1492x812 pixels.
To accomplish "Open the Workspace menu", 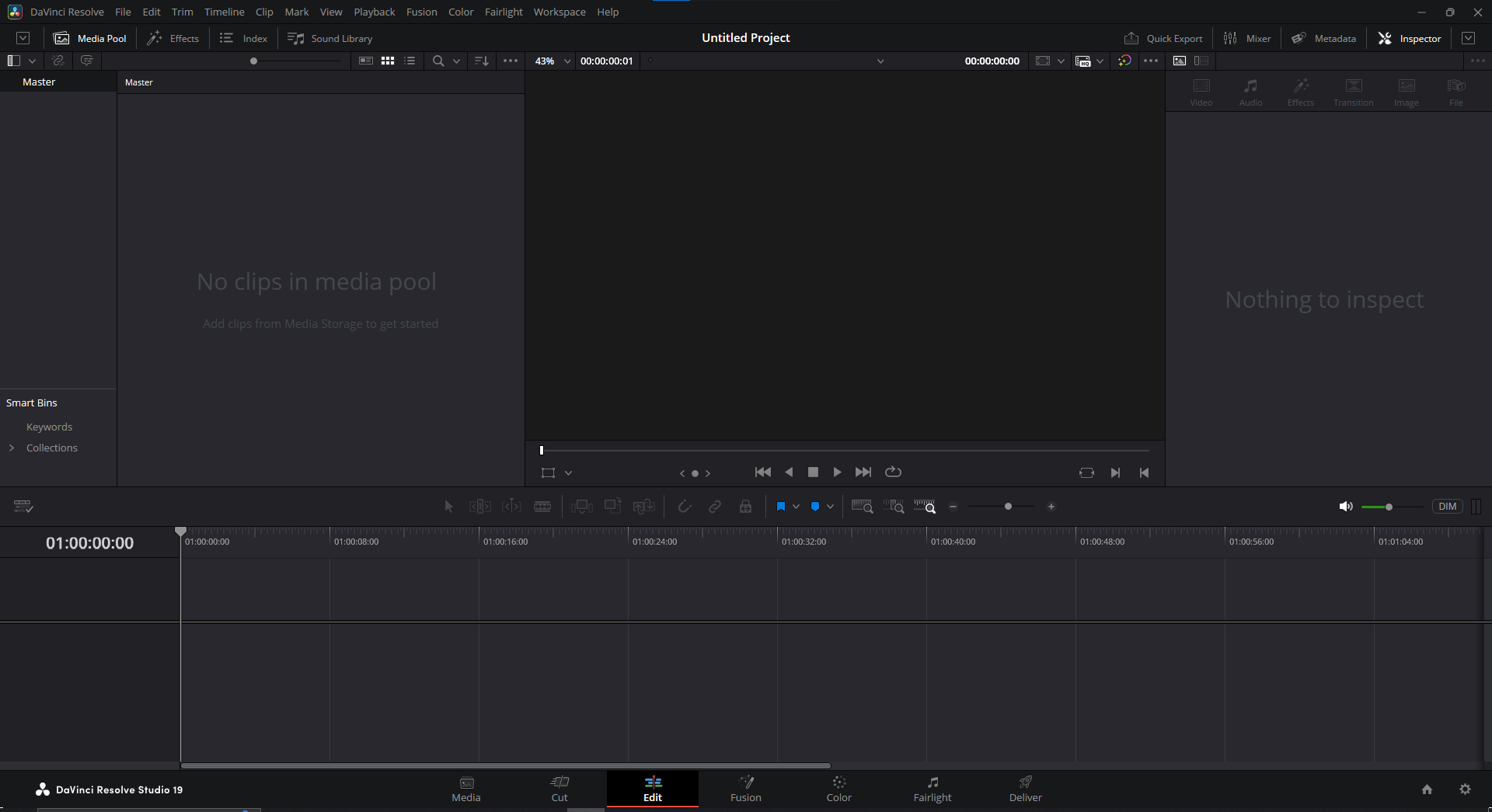I will [x=559, y=12].
